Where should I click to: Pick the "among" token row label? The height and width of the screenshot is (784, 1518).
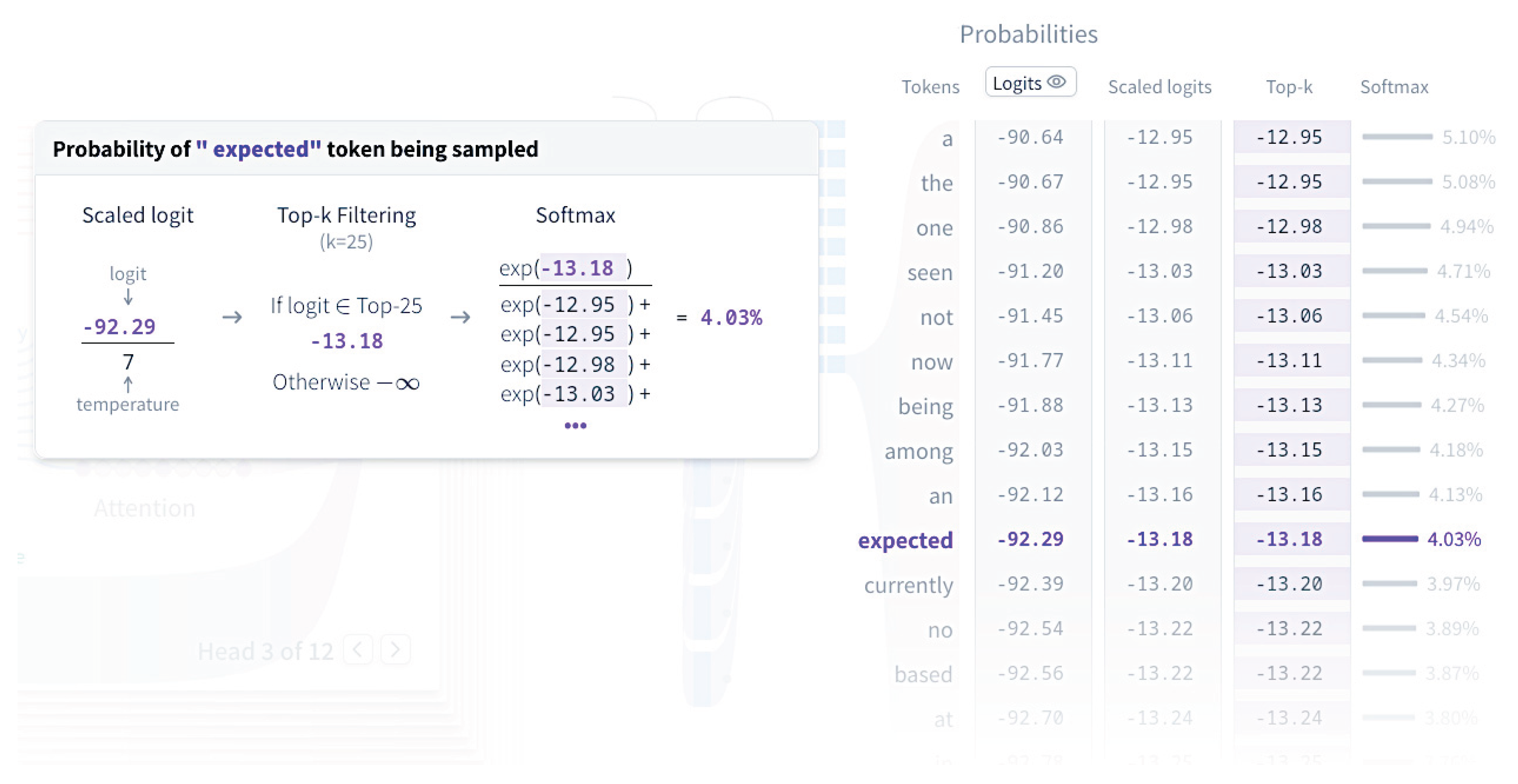pos(918,451)
